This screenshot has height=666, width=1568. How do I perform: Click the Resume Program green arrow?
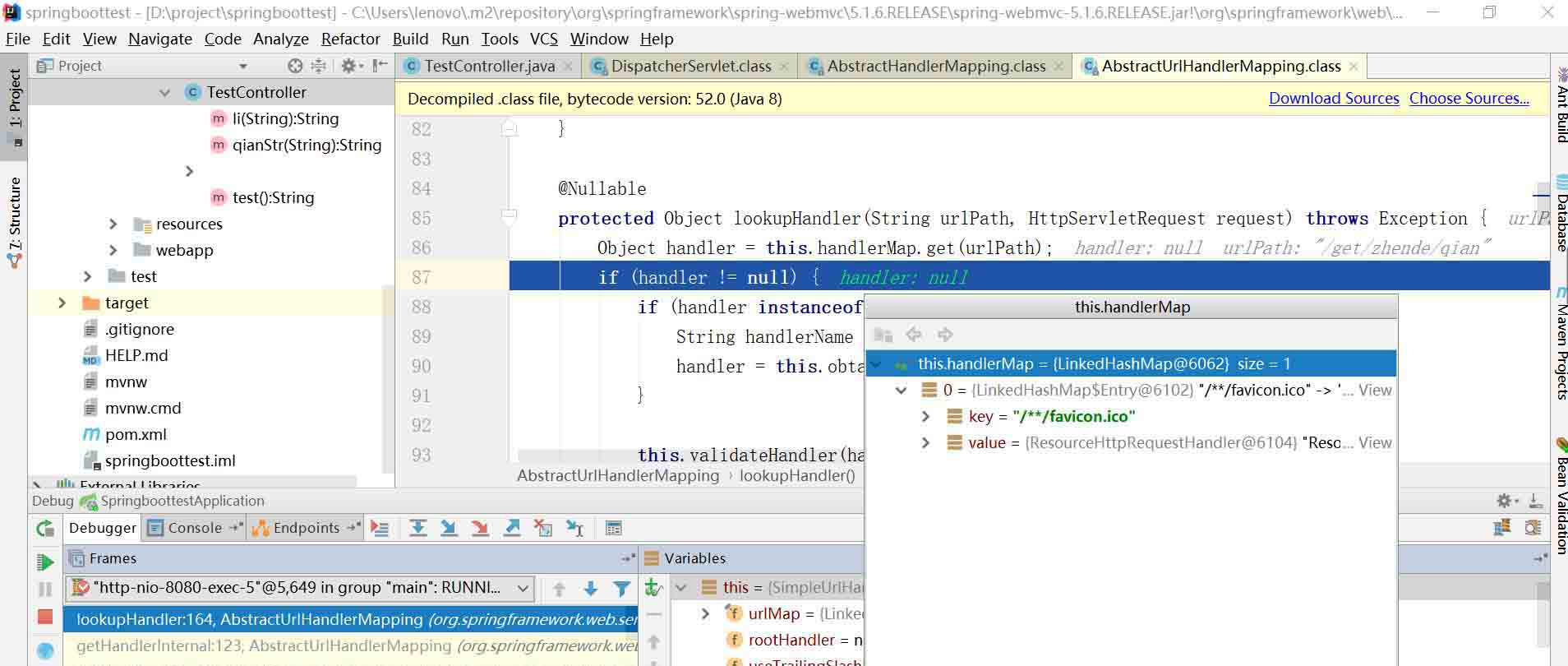point(45,562)
